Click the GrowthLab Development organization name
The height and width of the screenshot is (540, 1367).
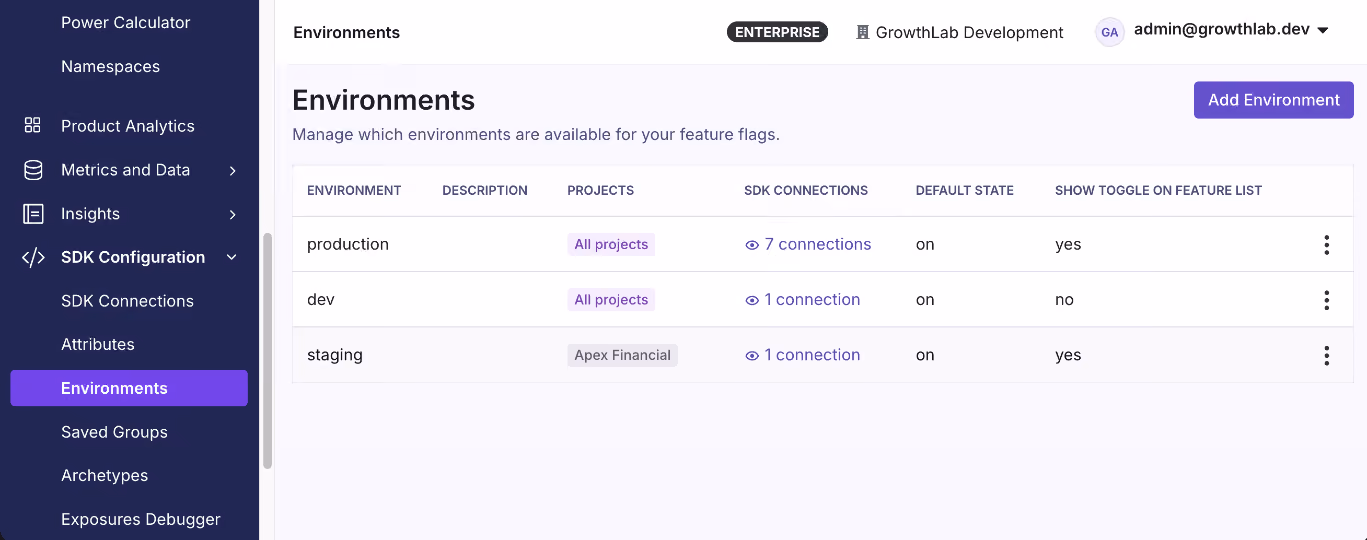[x=969, y=32]
